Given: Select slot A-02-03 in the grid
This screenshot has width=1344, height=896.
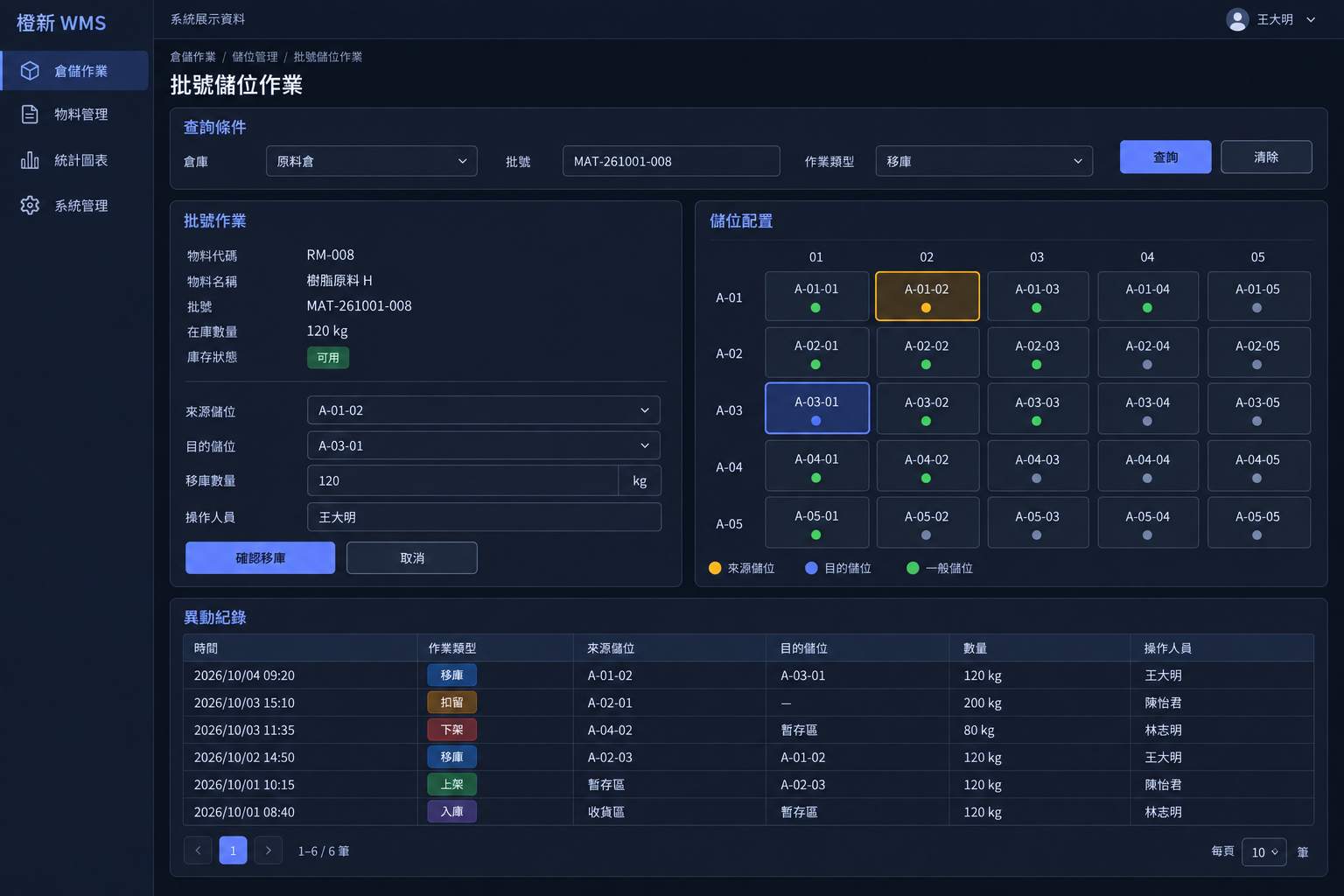Looking at the screenshot, I should click(1038, 353).
